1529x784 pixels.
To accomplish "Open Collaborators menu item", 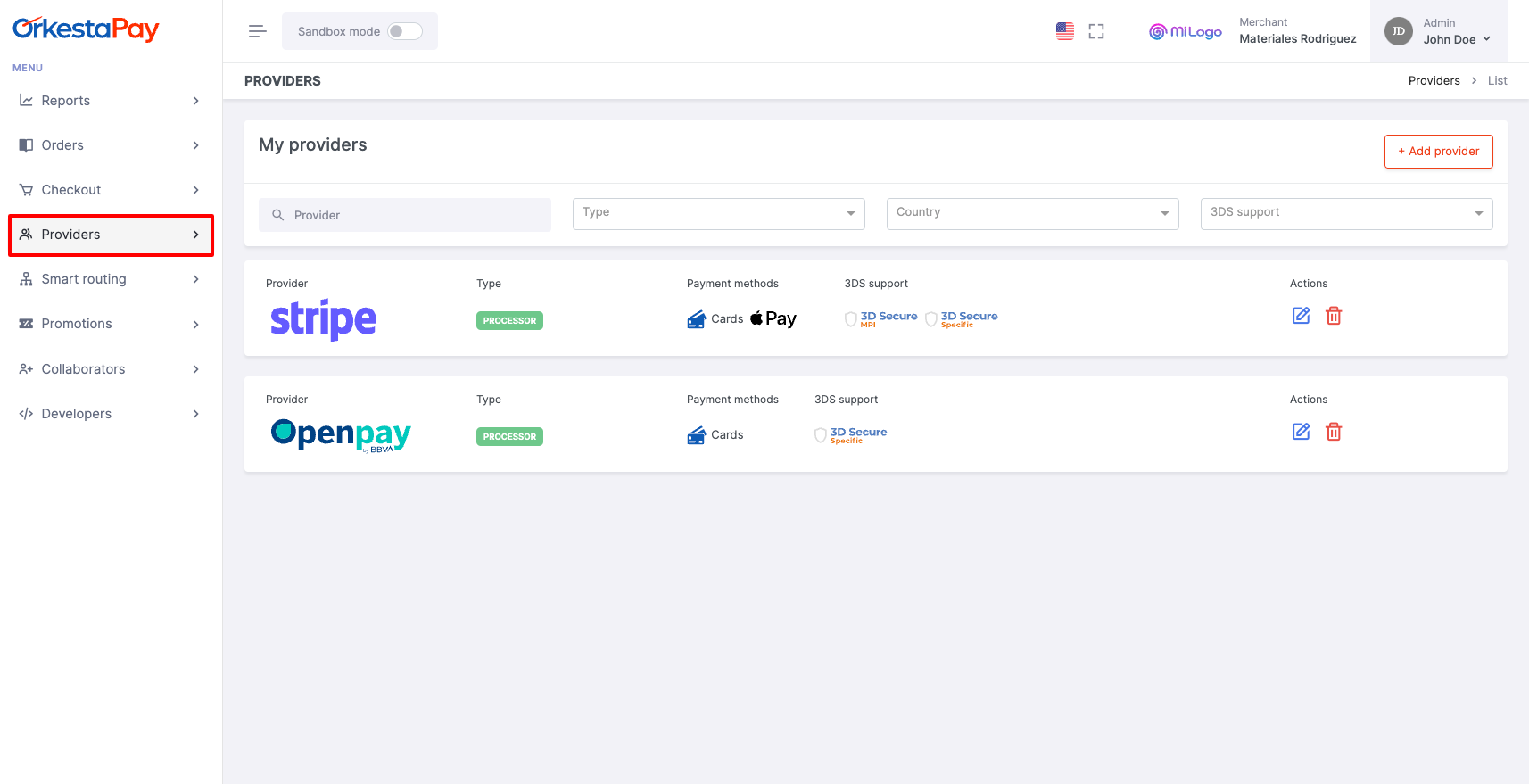I will 111,369.
